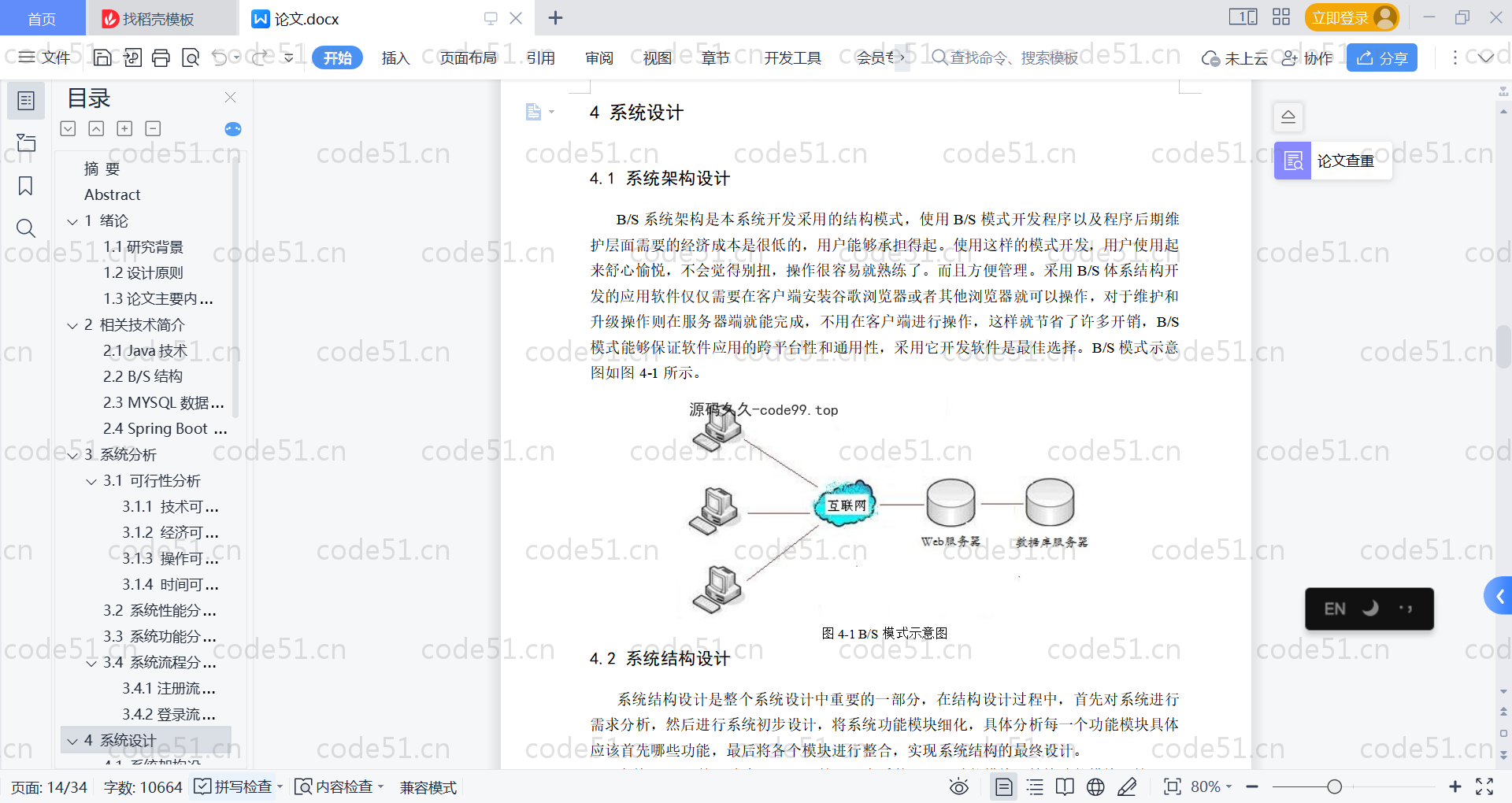Select the 开始 ribbon tab
Image resolution: width=1512 pixels, height=803 pixels.
(337, 57)
